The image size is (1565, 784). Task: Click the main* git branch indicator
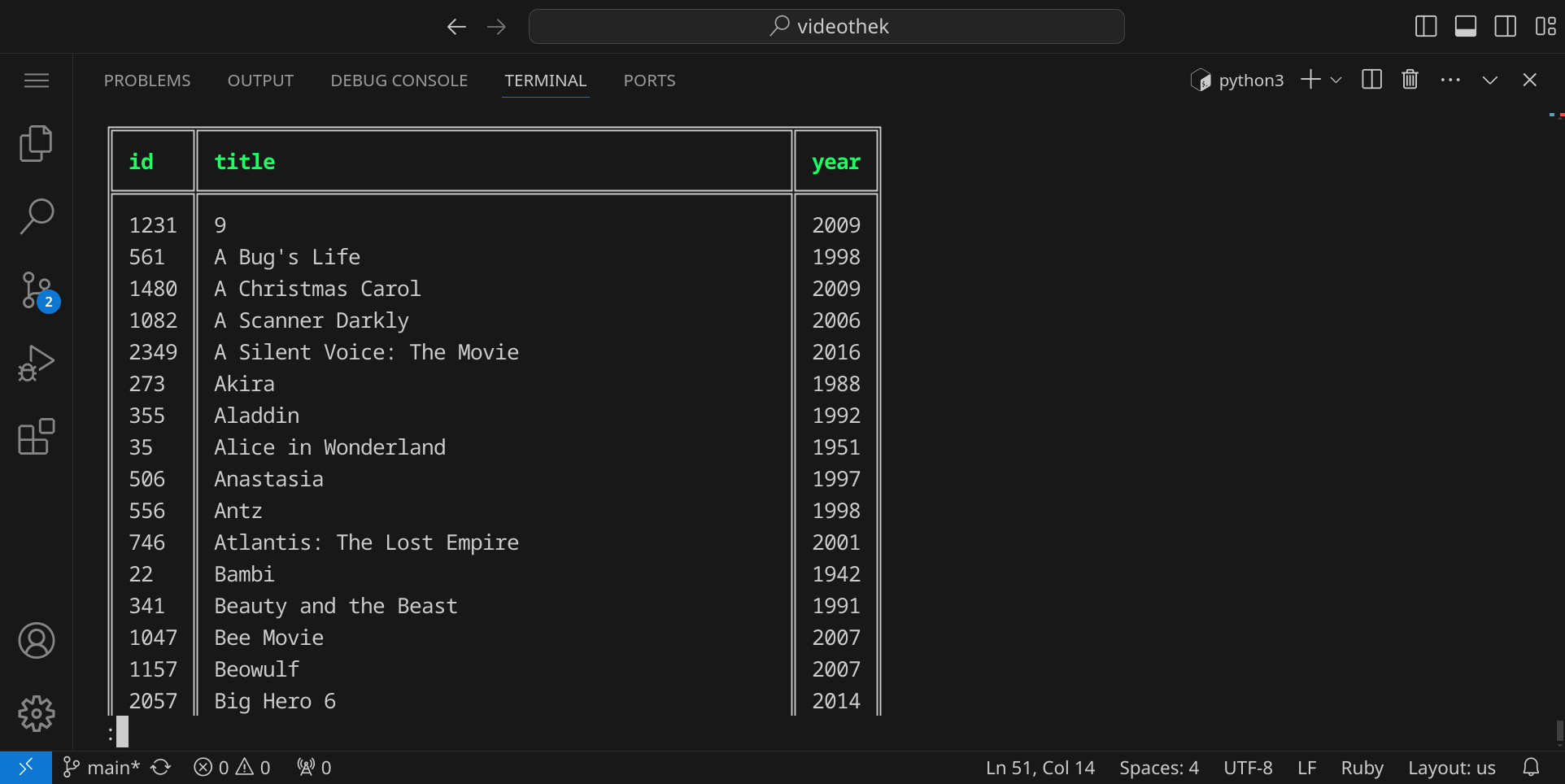[102, 768]
